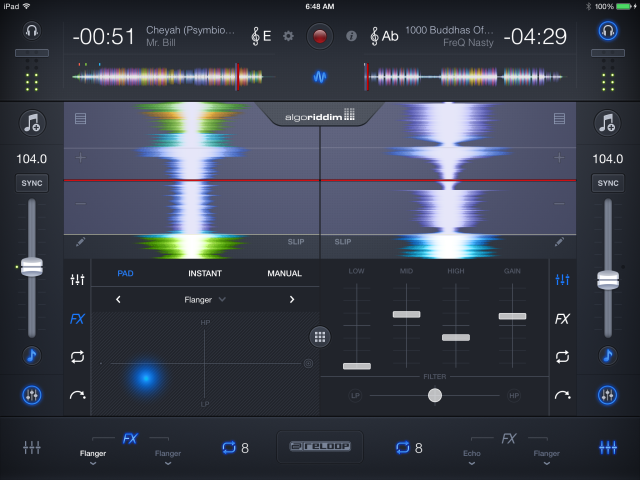Click the right deck 8-beat loop button
The image size is (640, 480).
408,448
